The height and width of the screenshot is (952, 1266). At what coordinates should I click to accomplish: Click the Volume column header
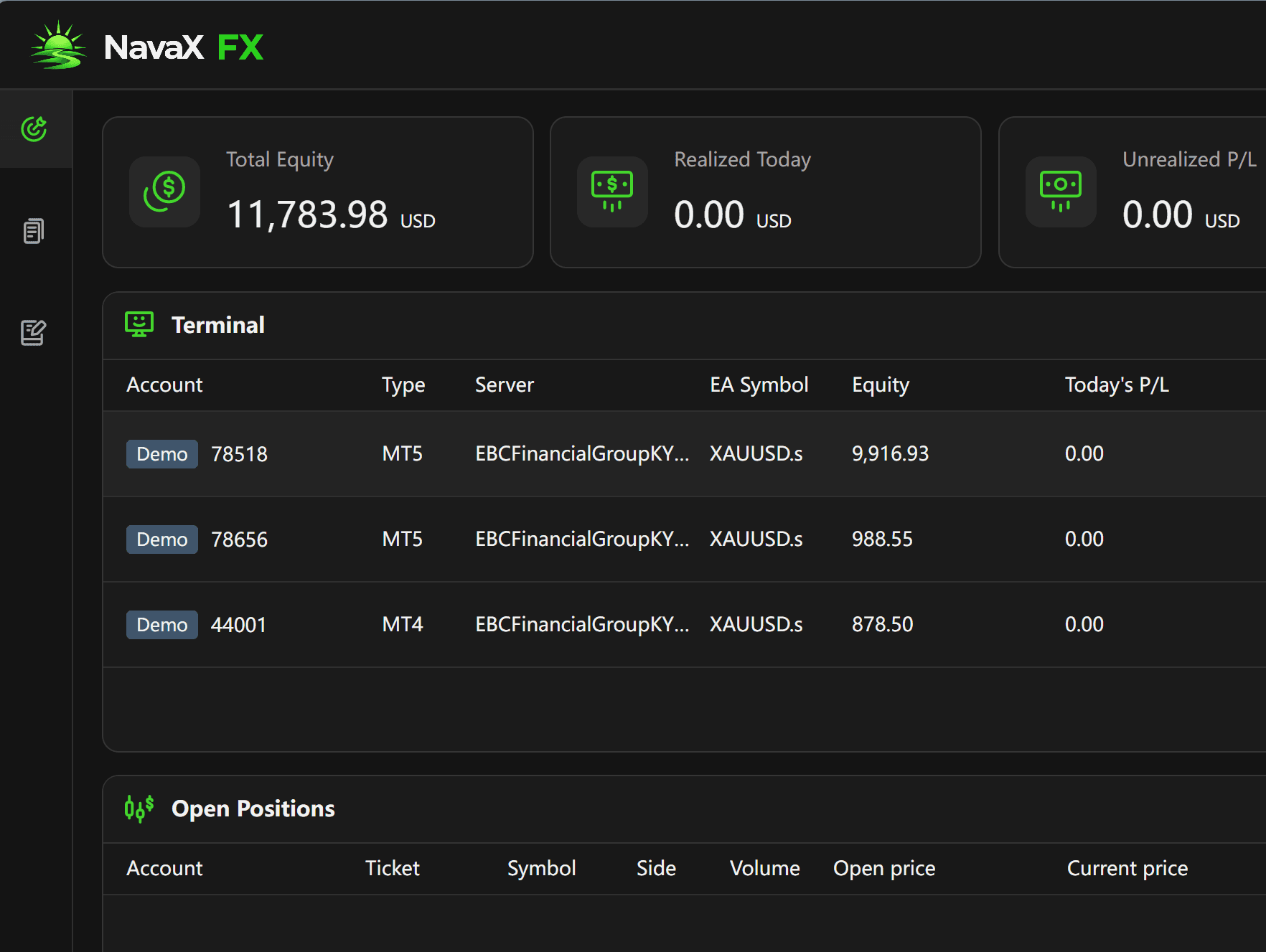(765, 868)
